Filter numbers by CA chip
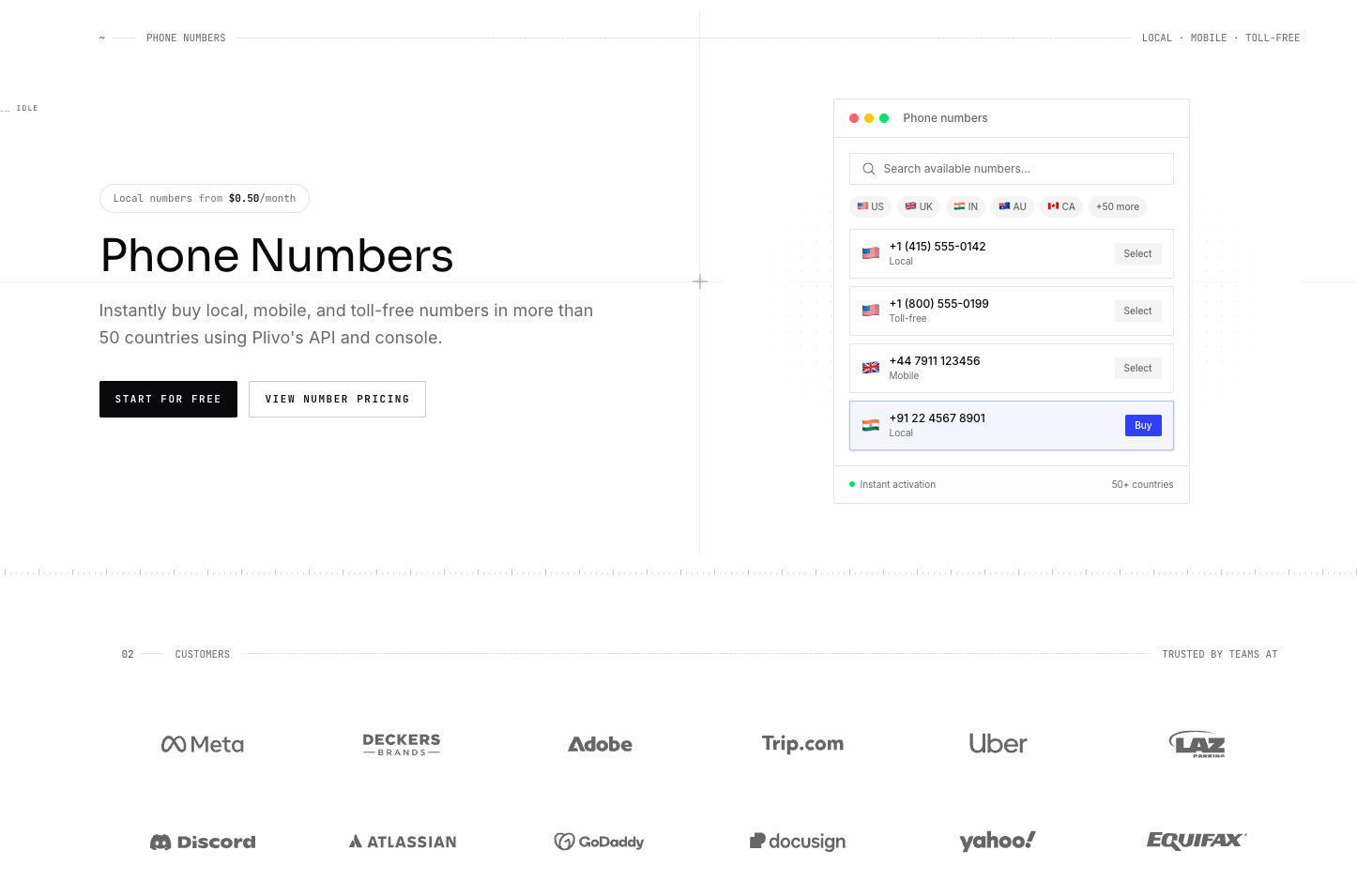 [x=1061, y=206]
